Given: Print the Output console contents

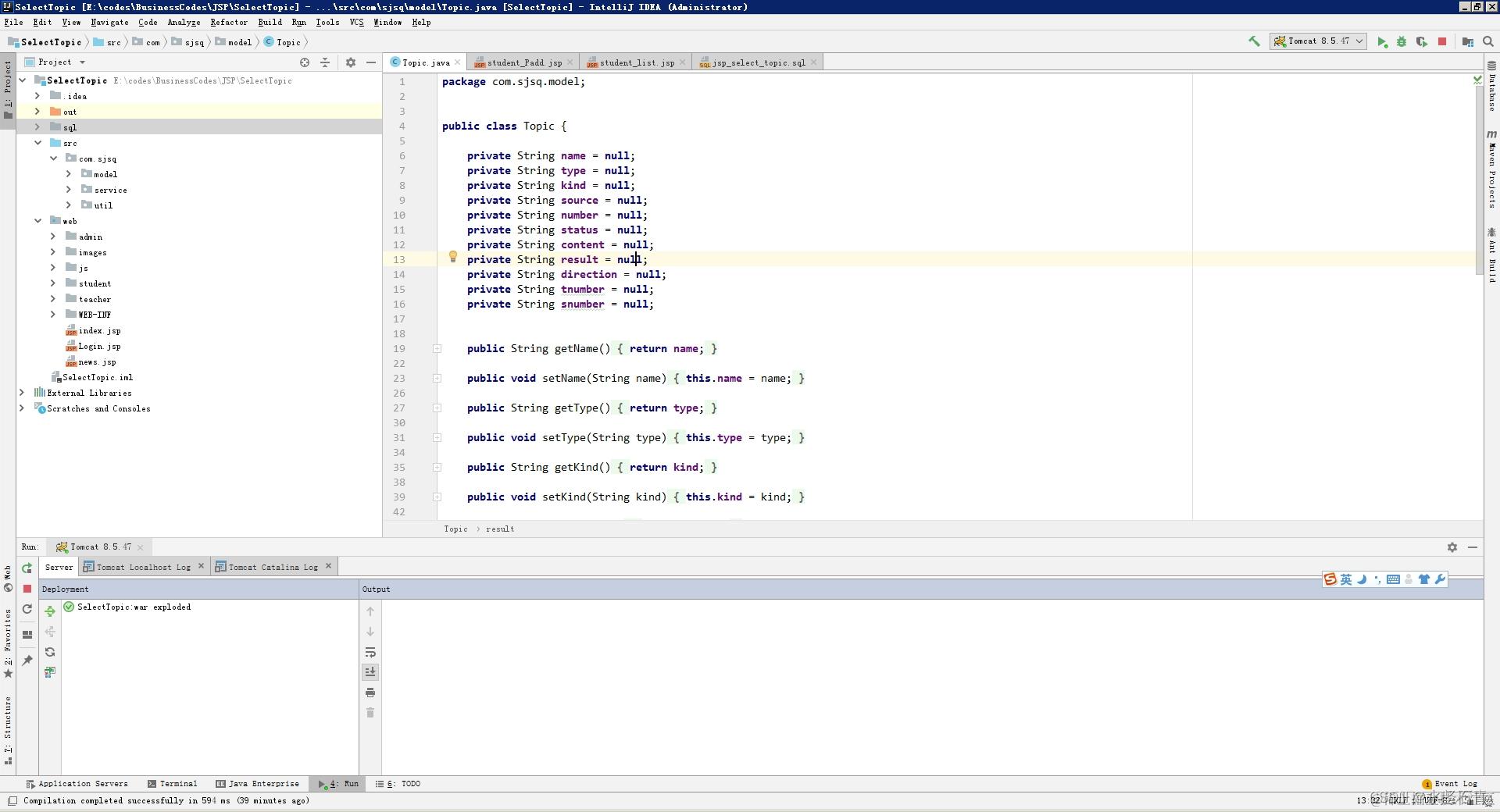Looking at the screenshot, I should point(370,693).
